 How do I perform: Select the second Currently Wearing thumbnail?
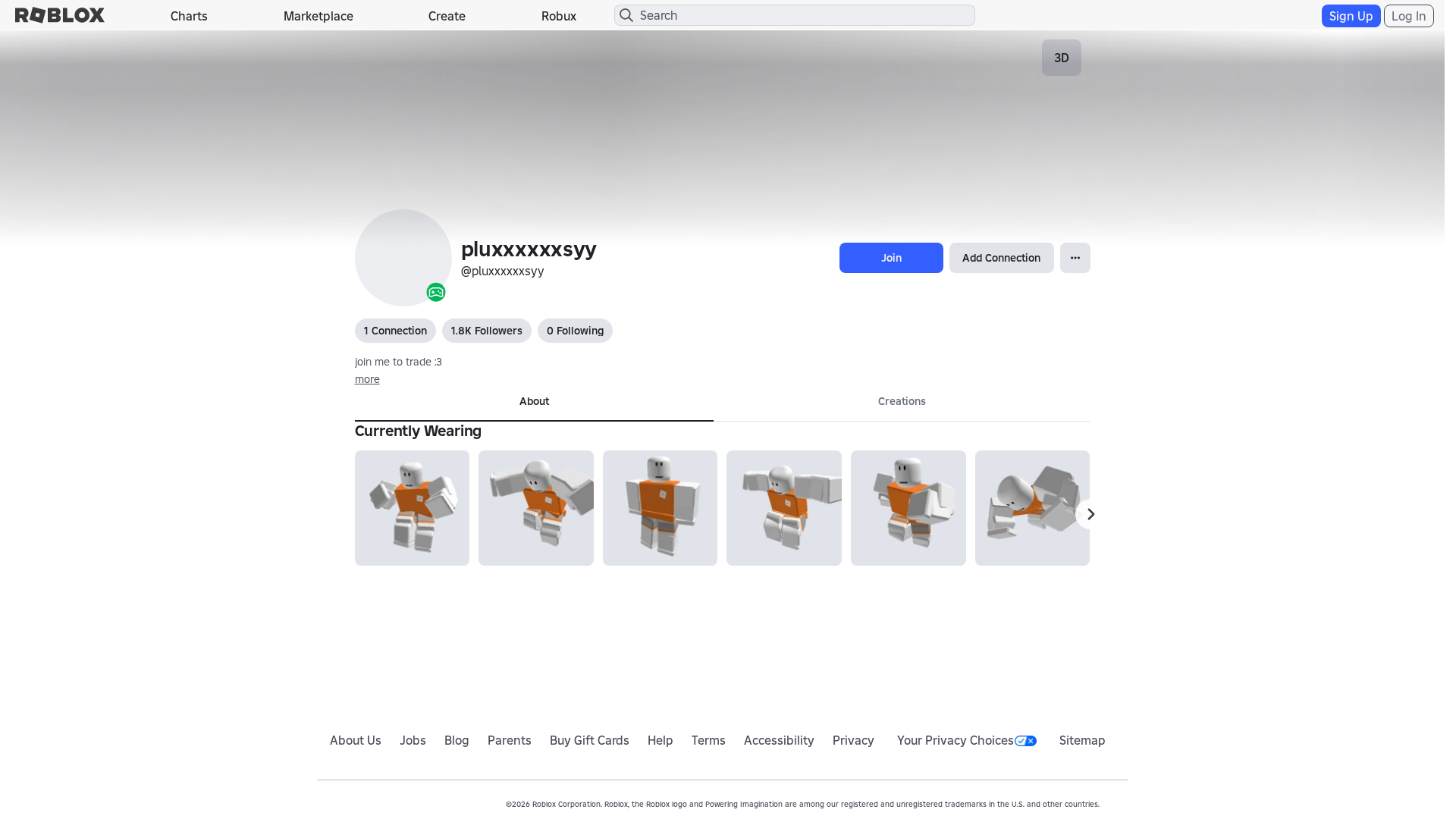coord(536,508)
